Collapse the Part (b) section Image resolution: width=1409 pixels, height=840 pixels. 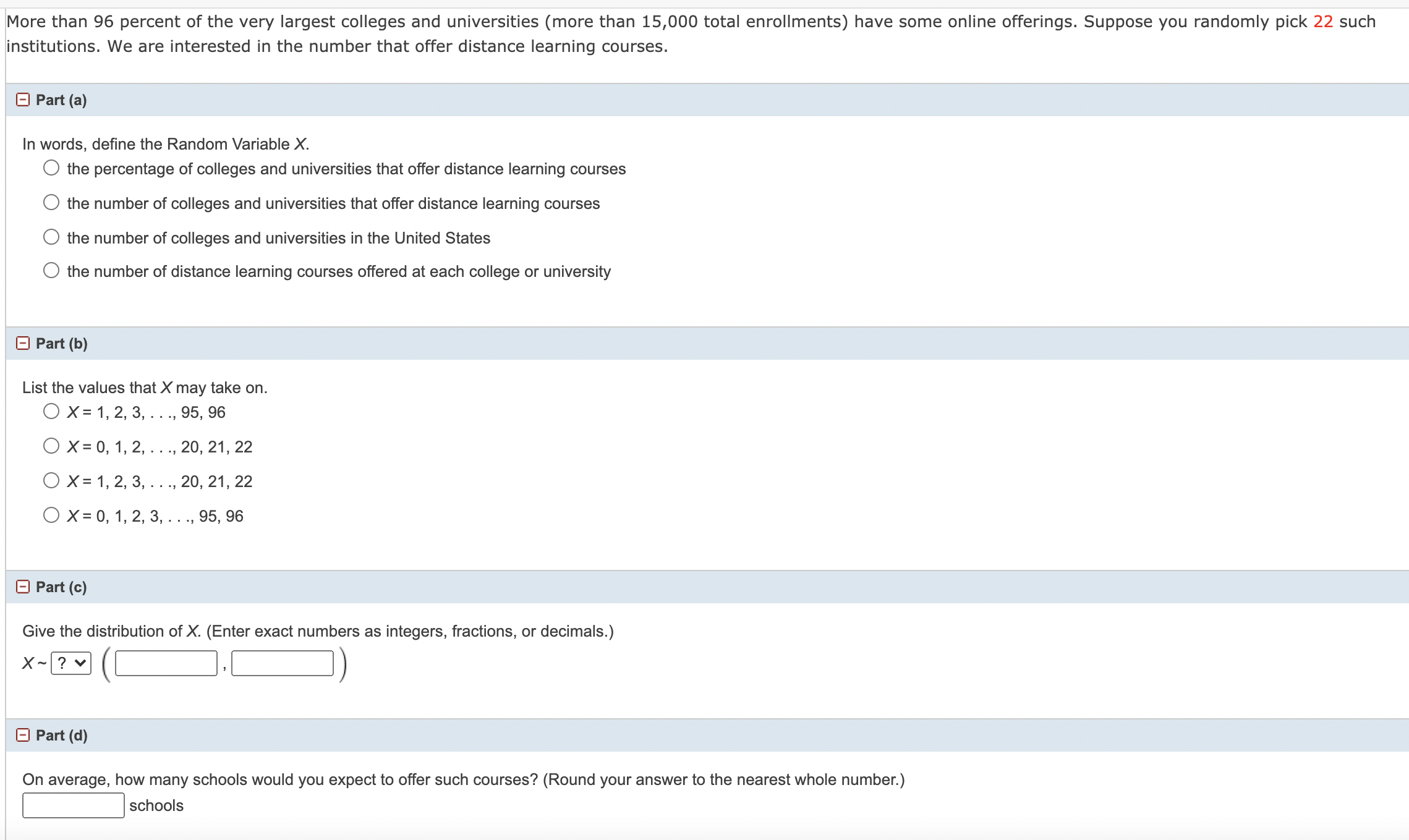coord(22,343)
